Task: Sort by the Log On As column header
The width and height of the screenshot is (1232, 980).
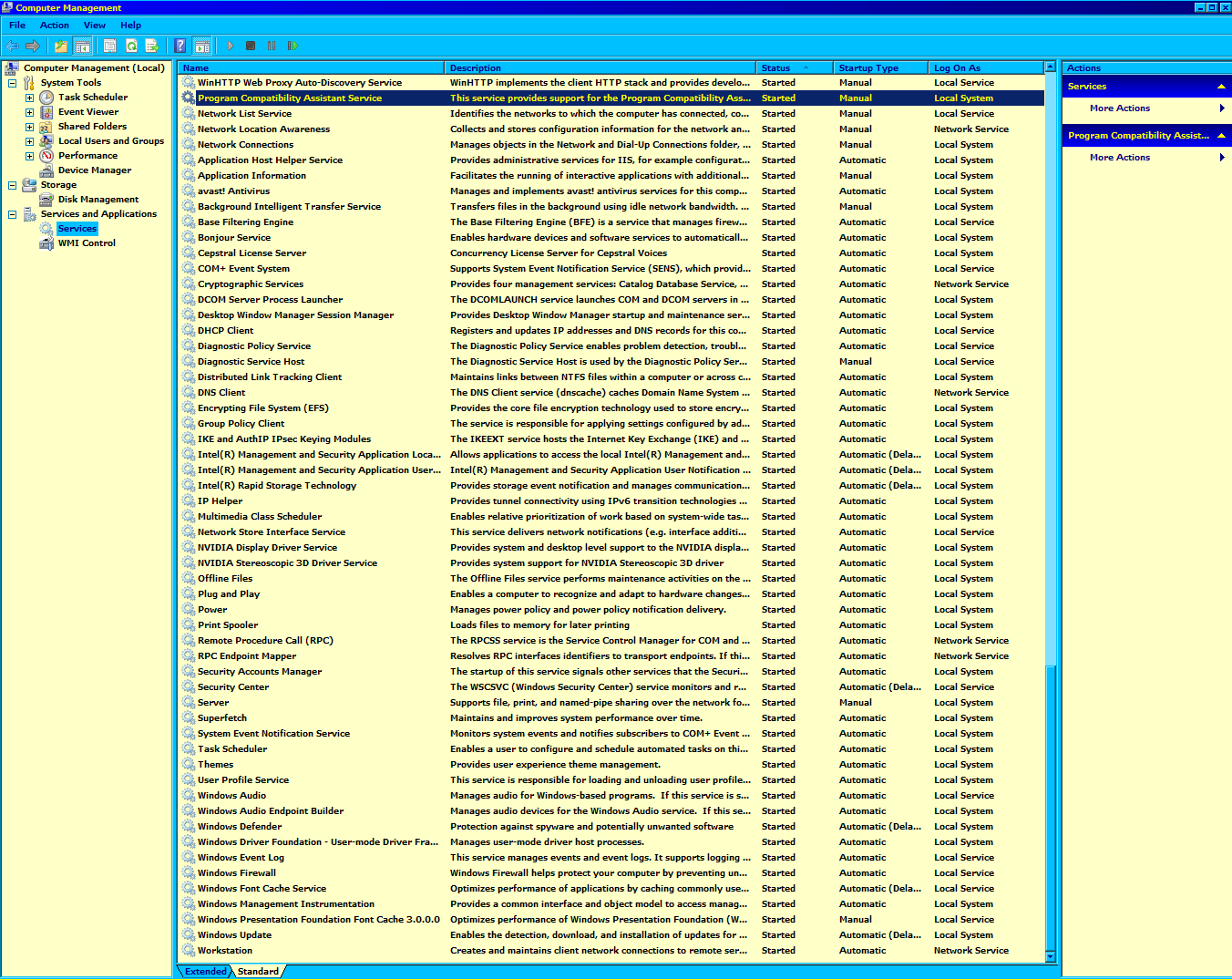Action: tap(985, 68)
